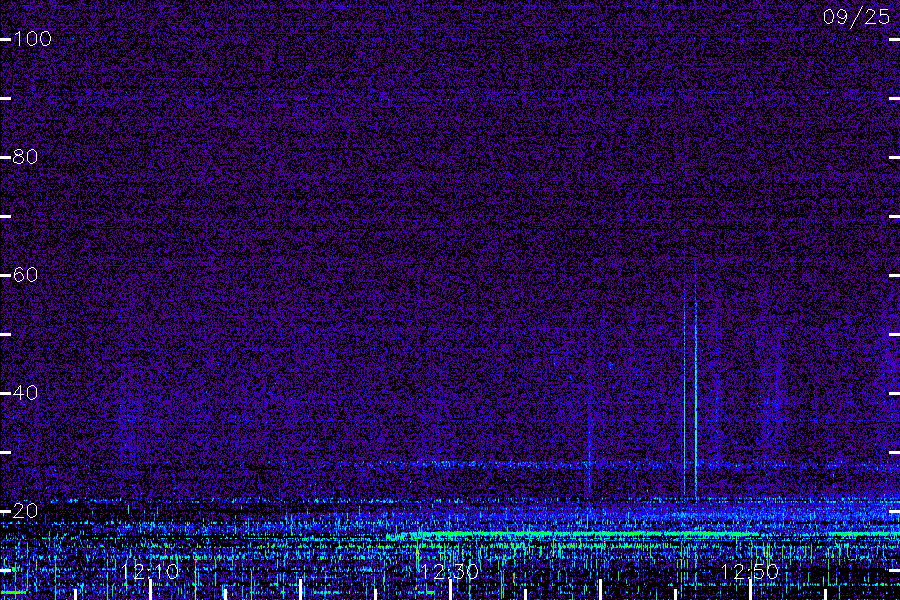Click the 12:50 time axis label
The width and height of the screenshot is (900, 600).
pyautogui.click(x=750, y=572)
